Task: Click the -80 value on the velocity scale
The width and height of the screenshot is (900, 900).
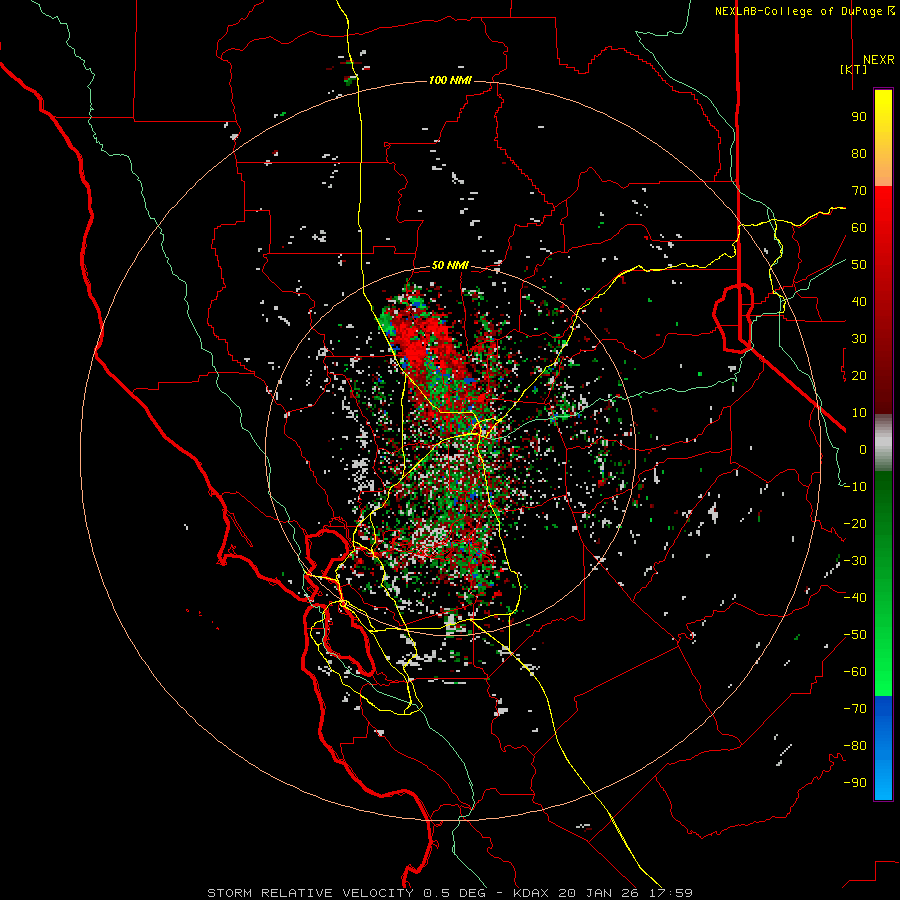Action: [x=855, y=746]
